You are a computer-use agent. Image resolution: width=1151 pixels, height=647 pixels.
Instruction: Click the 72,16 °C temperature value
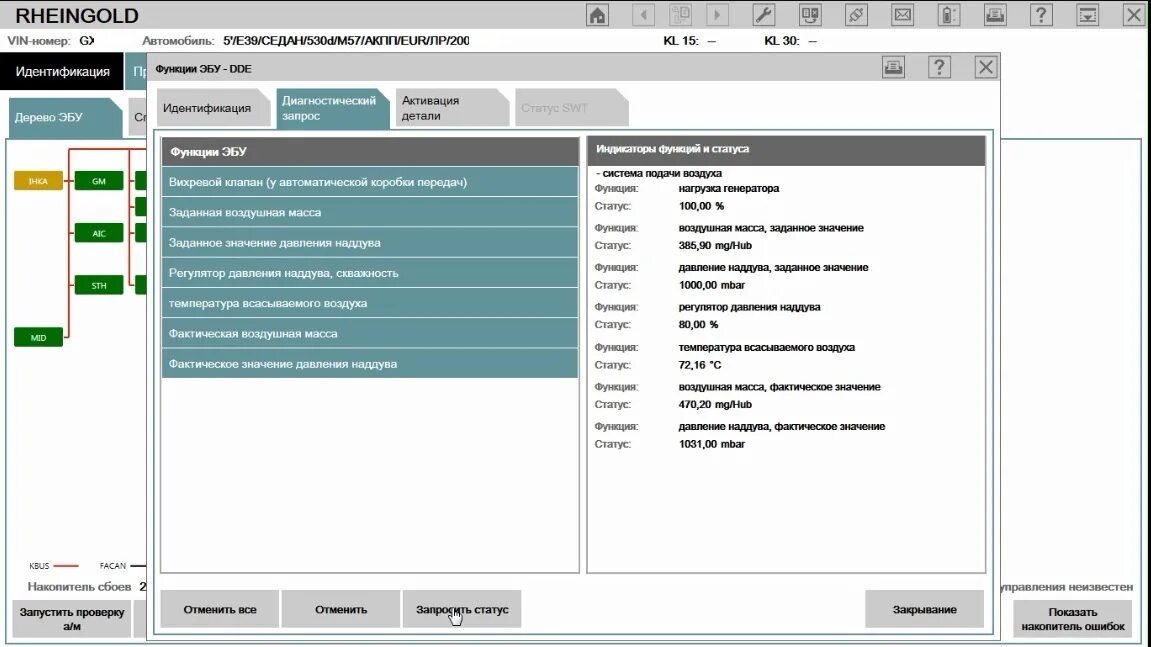(x=700, y=365)
